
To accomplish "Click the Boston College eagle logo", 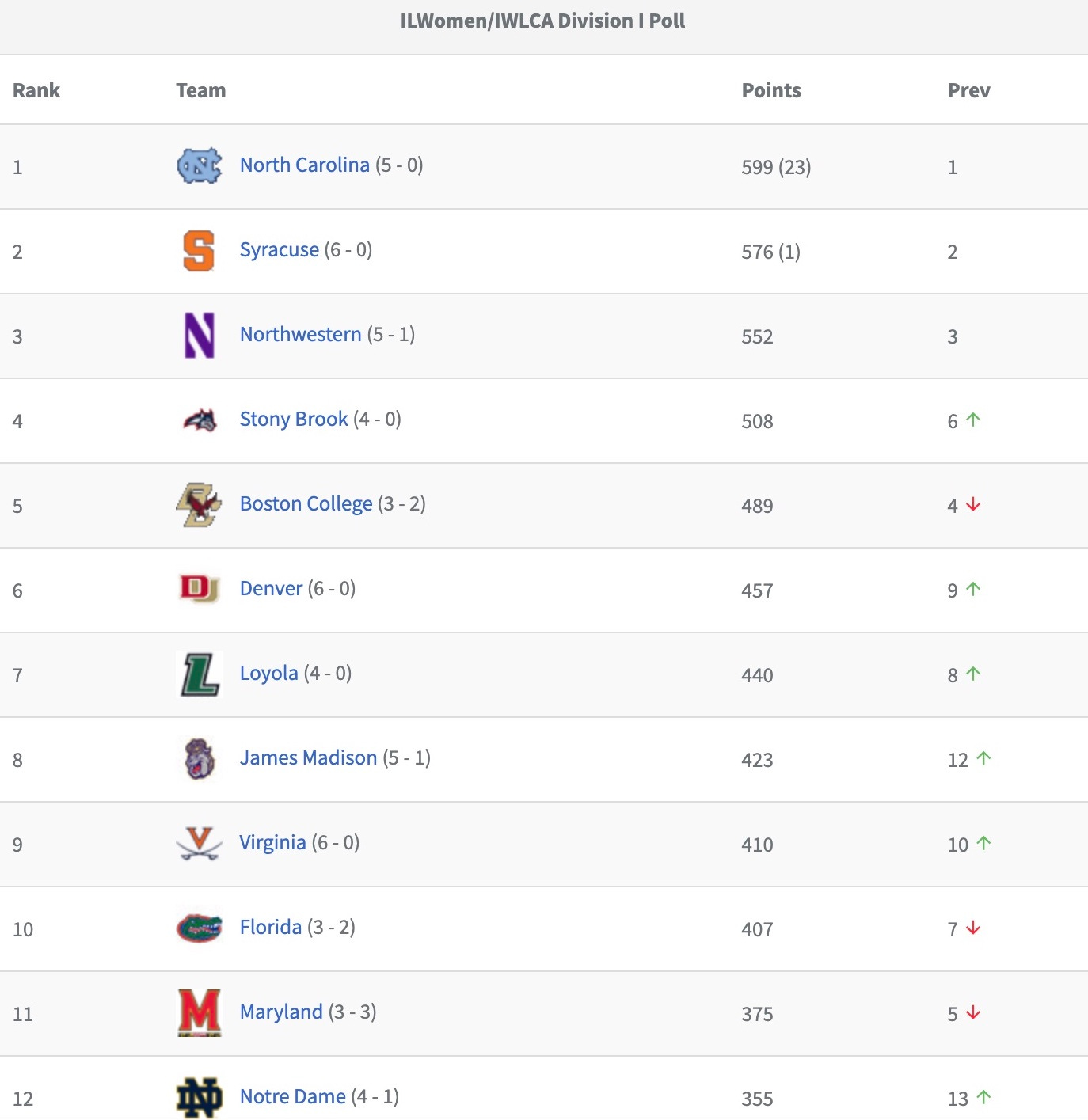I will tap(199, 505).
